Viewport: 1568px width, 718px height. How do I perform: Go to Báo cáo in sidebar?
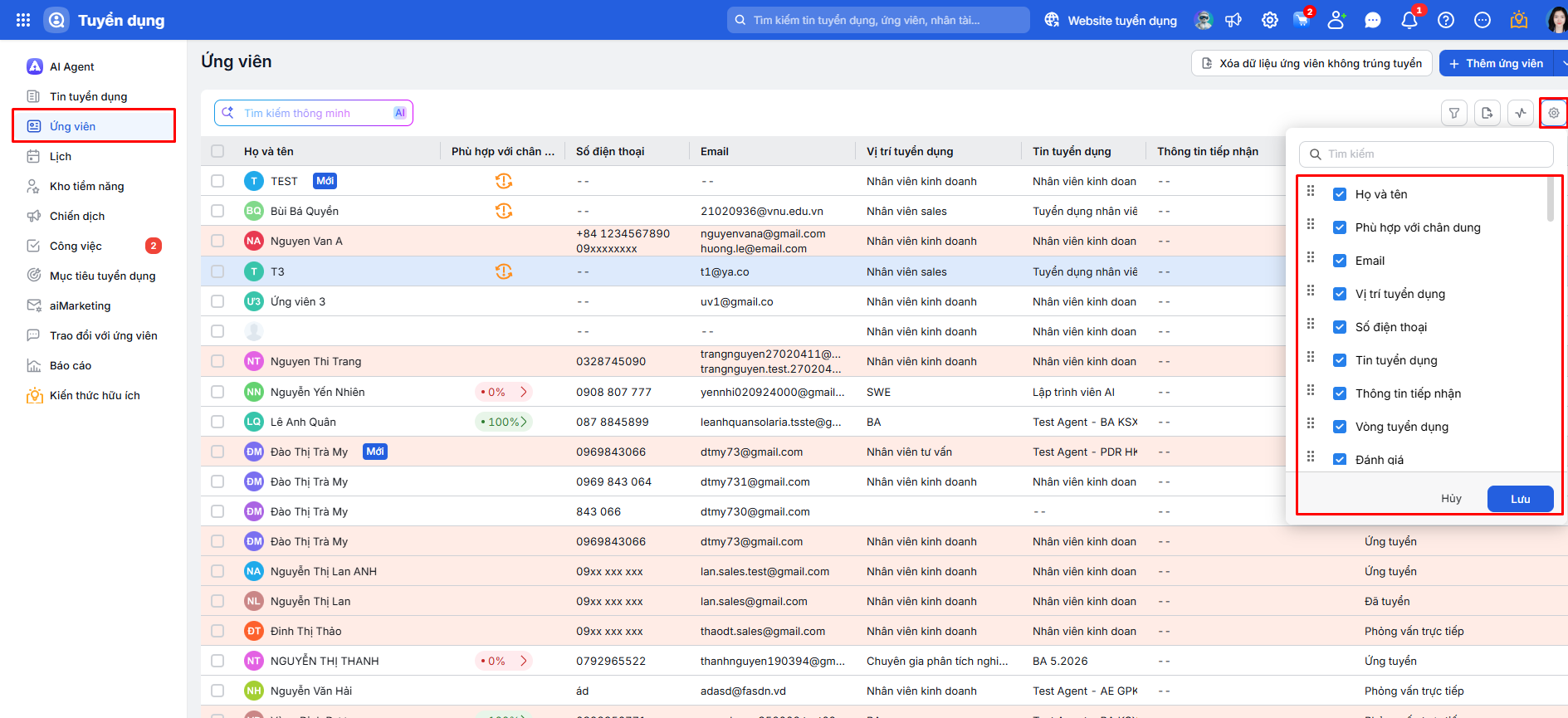[71, 365]
